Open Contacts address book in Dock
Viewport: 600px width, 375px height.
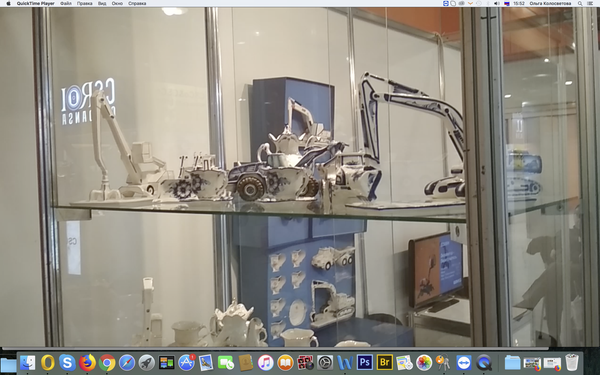click(x=246, y=362)
